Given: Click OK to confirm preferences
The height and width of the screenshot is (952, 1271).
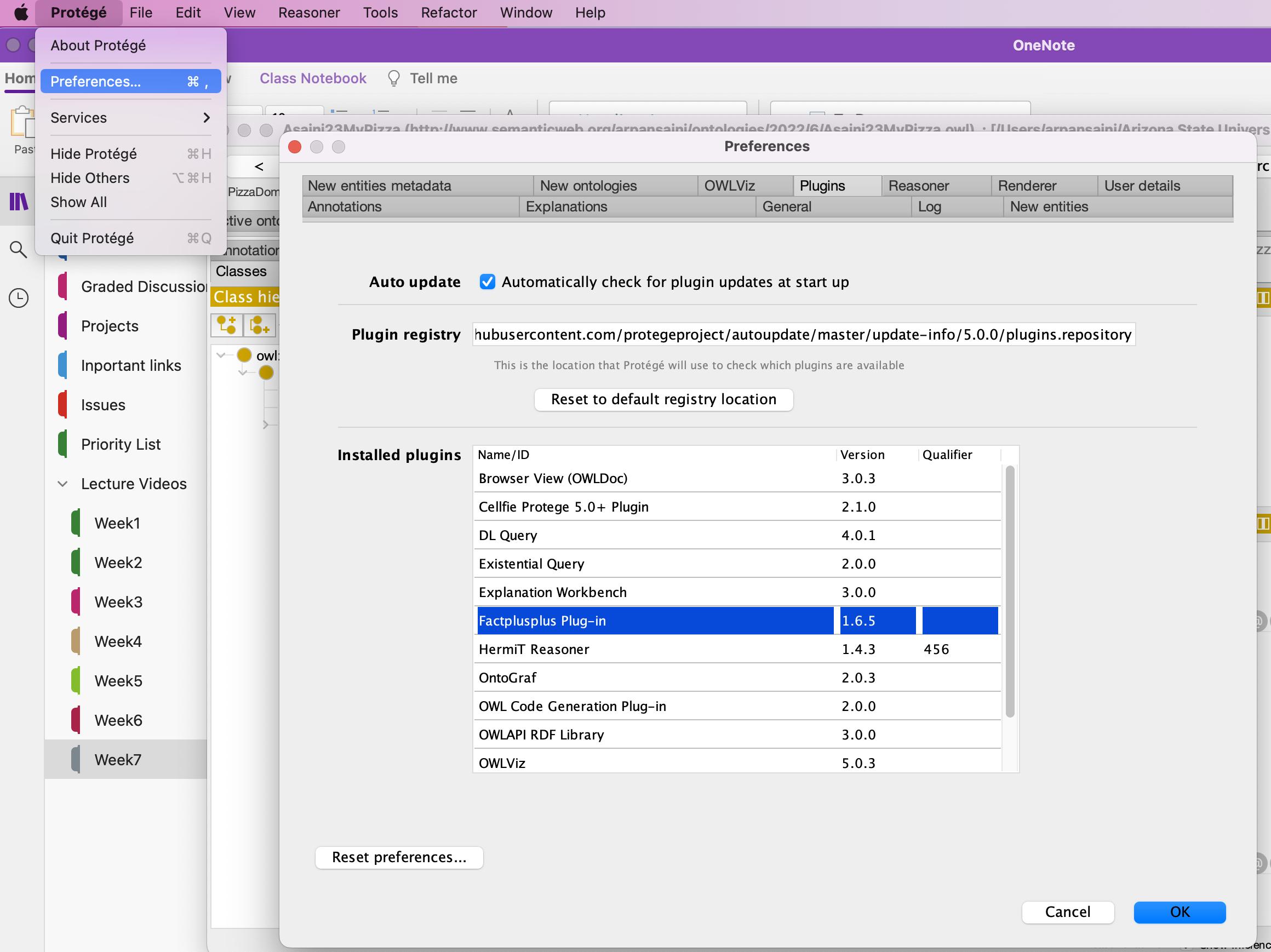Looking at the screenshot, I should 1178,912.
